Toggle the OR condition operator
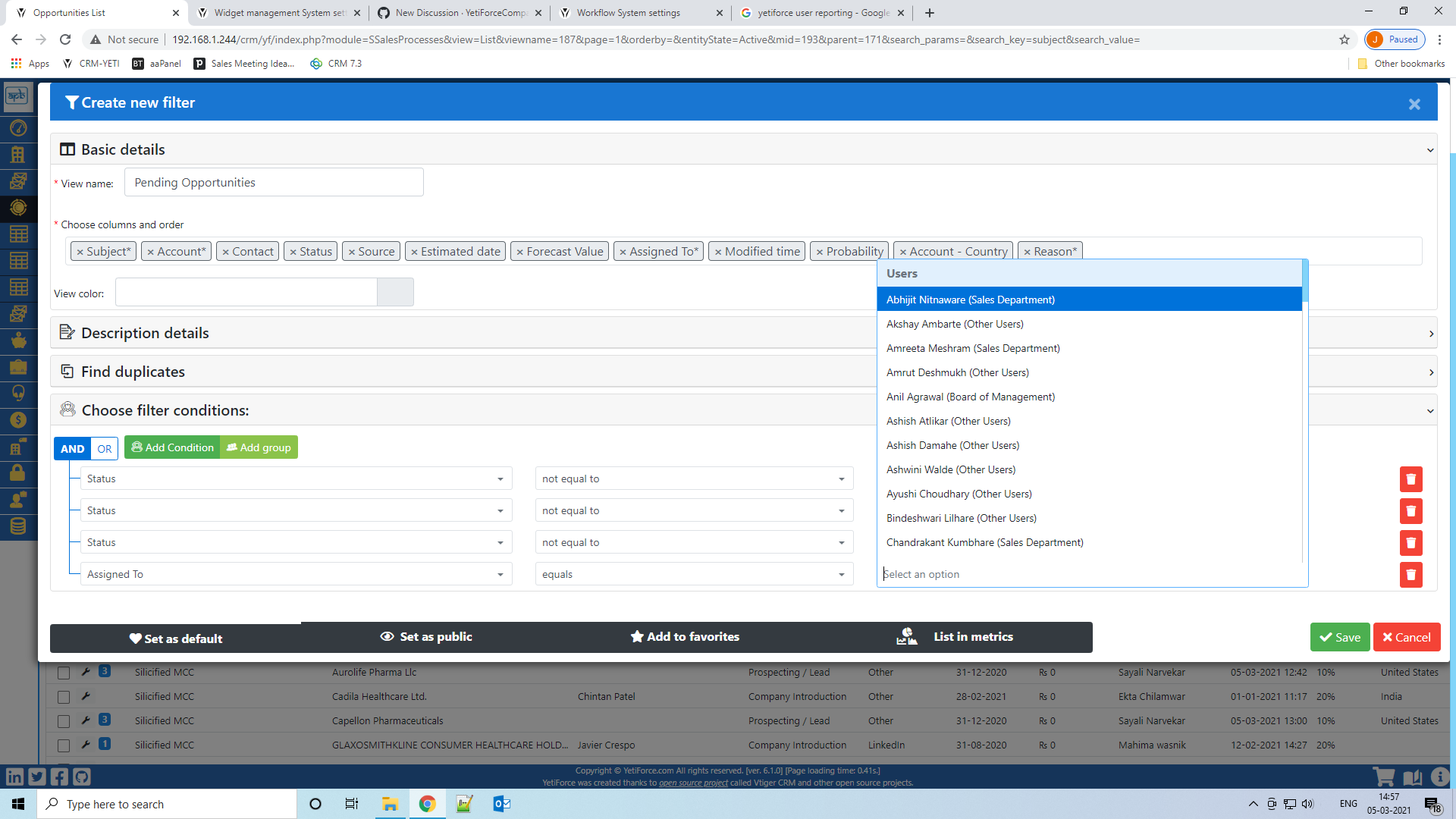Image resolution: width=1456 pixels, height=819 pixels. click(105, 448)
